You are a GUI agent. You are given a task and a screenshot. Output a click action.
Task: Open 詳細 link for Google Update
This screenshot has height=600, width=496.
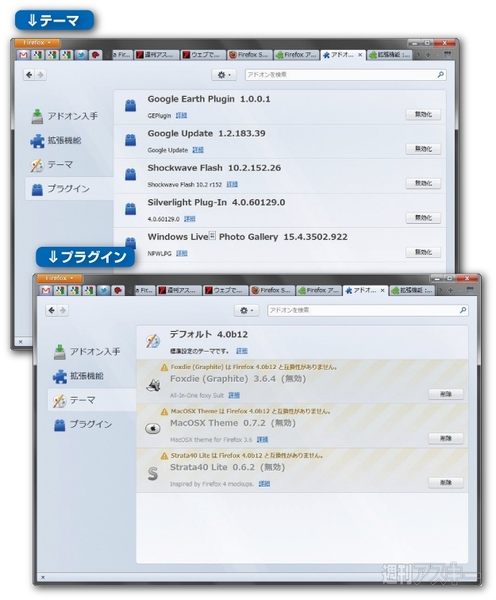[x=198, y=150]
